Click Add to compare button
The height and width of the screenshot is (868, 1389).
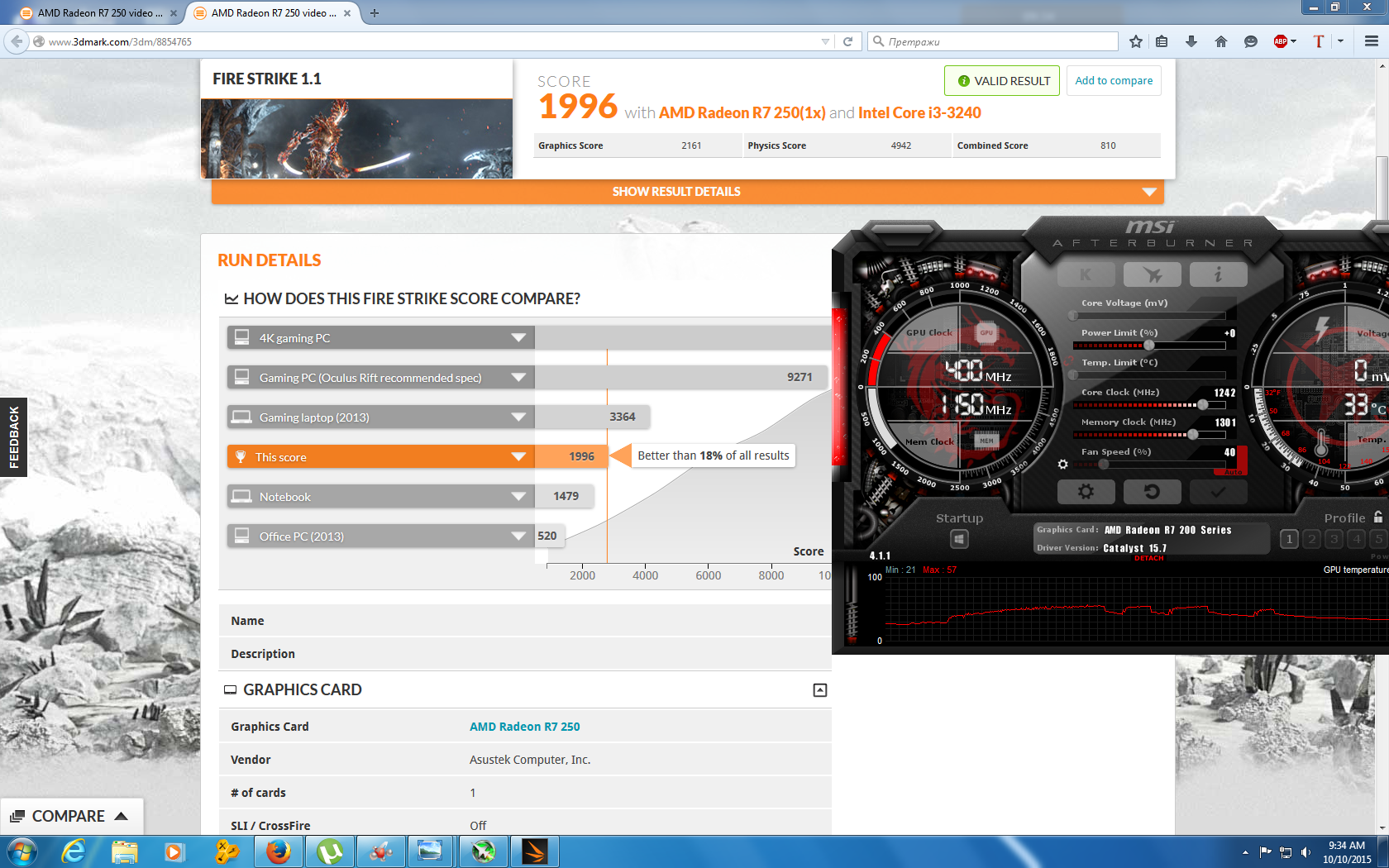[1113, 81]
